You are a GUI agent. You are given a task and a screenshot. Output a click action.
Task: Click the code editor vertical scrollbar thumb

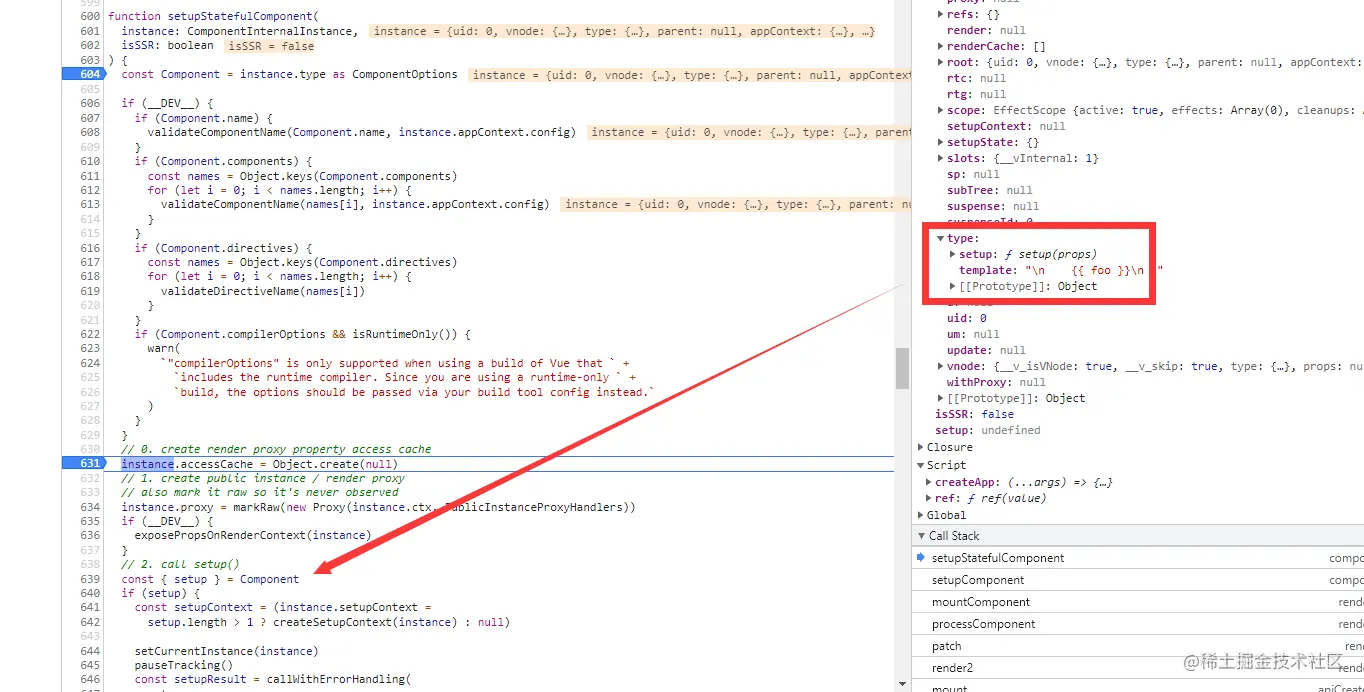click(x=902, y=368)
